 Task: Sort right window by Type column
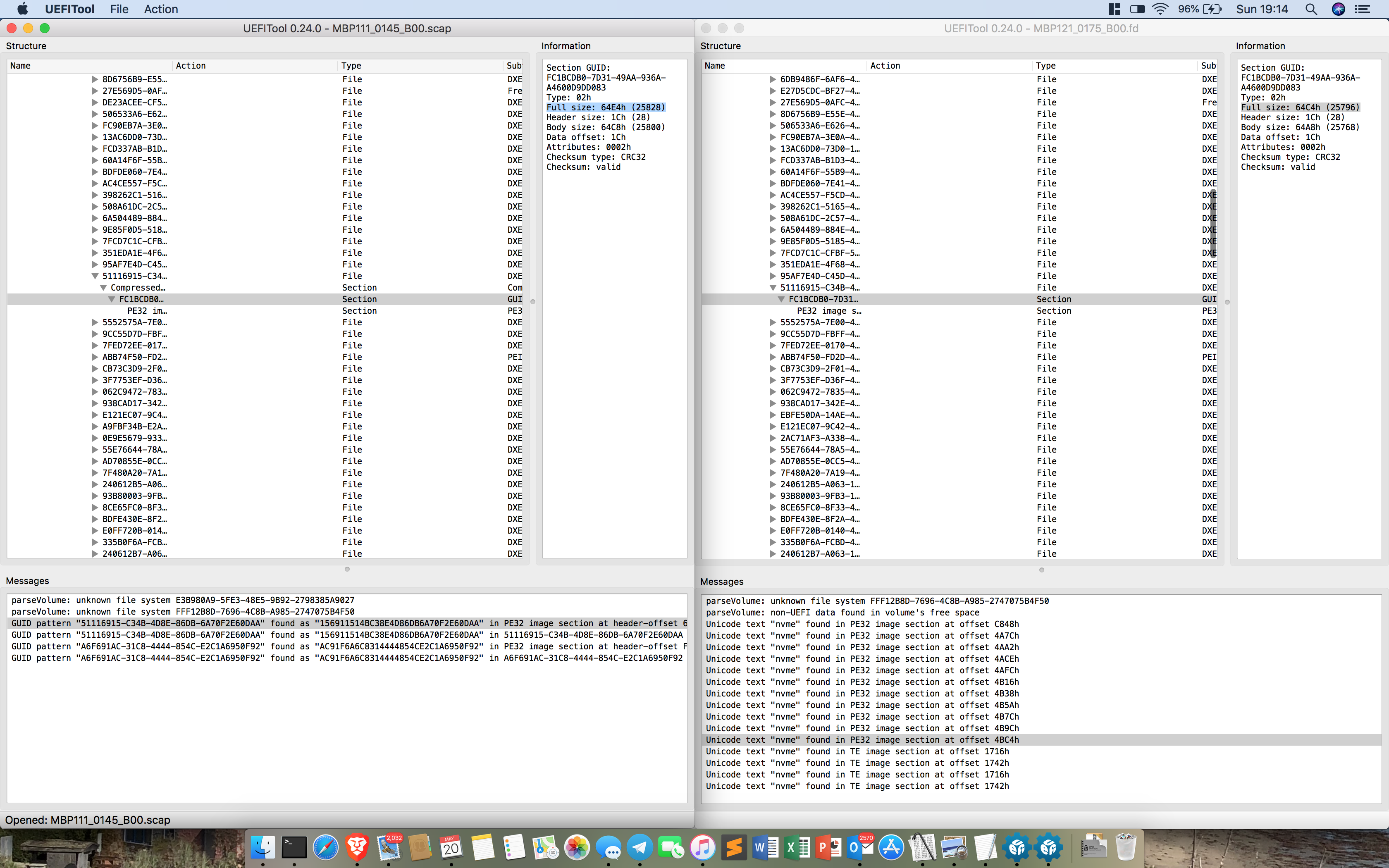1115,65
